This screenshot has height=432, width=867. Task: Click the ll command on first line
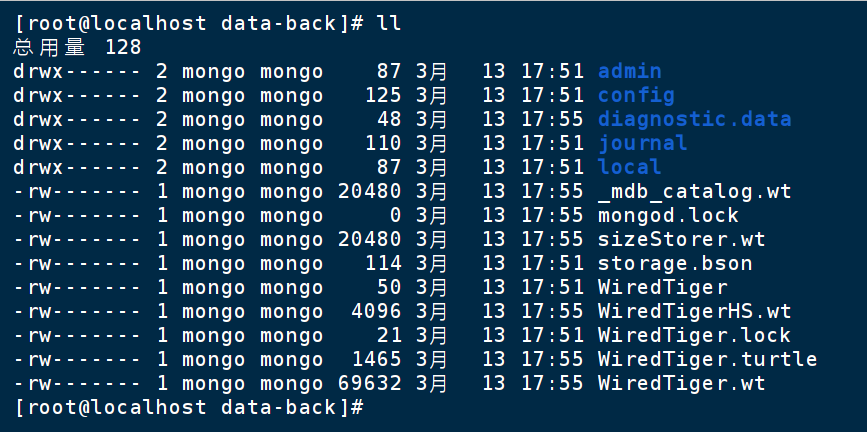tap(388, 22)
